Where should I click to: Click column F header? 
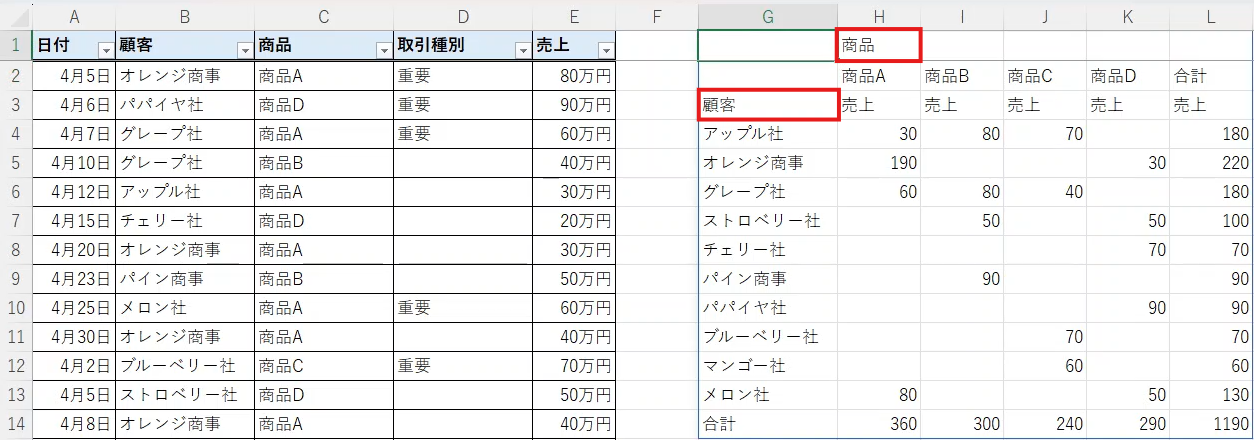coord(656,15)
